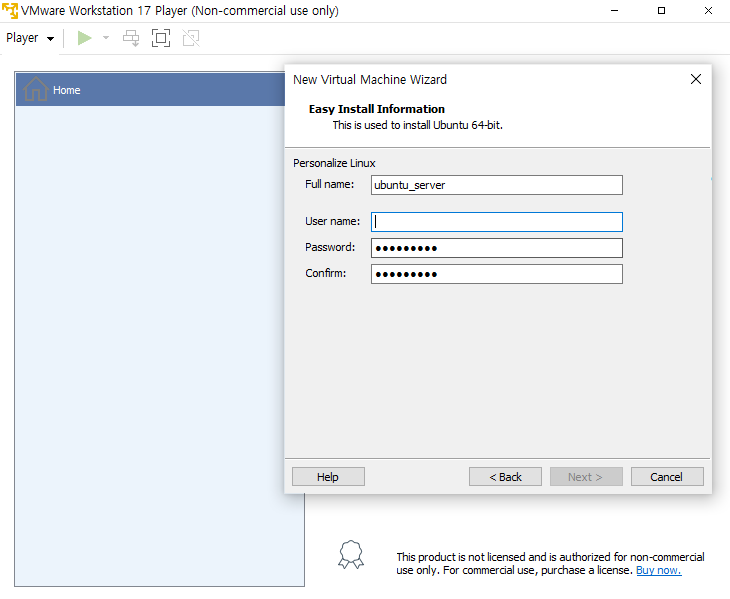Close the VMware Workstation Player window
This screenshot has width=730, height=599.
coord(708,10)
